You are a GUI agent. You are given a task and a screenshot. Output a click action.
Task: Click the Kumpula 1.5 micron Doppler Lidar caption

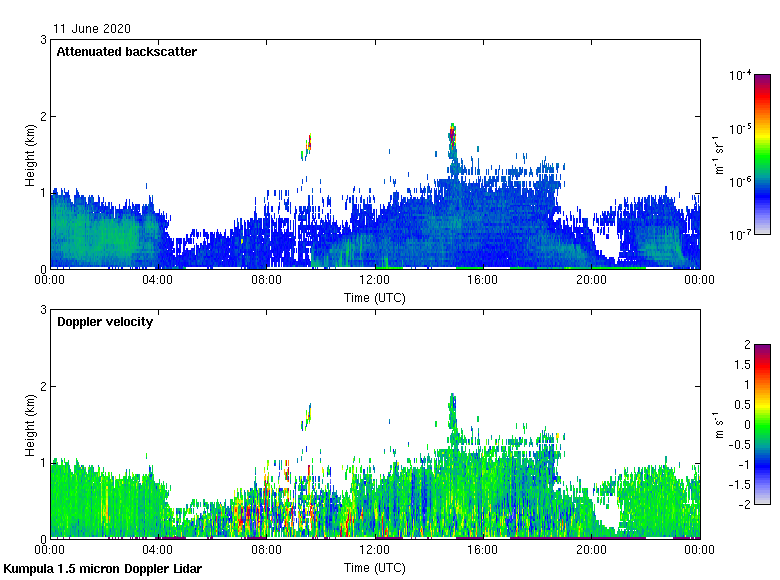(x=102, y=569)
